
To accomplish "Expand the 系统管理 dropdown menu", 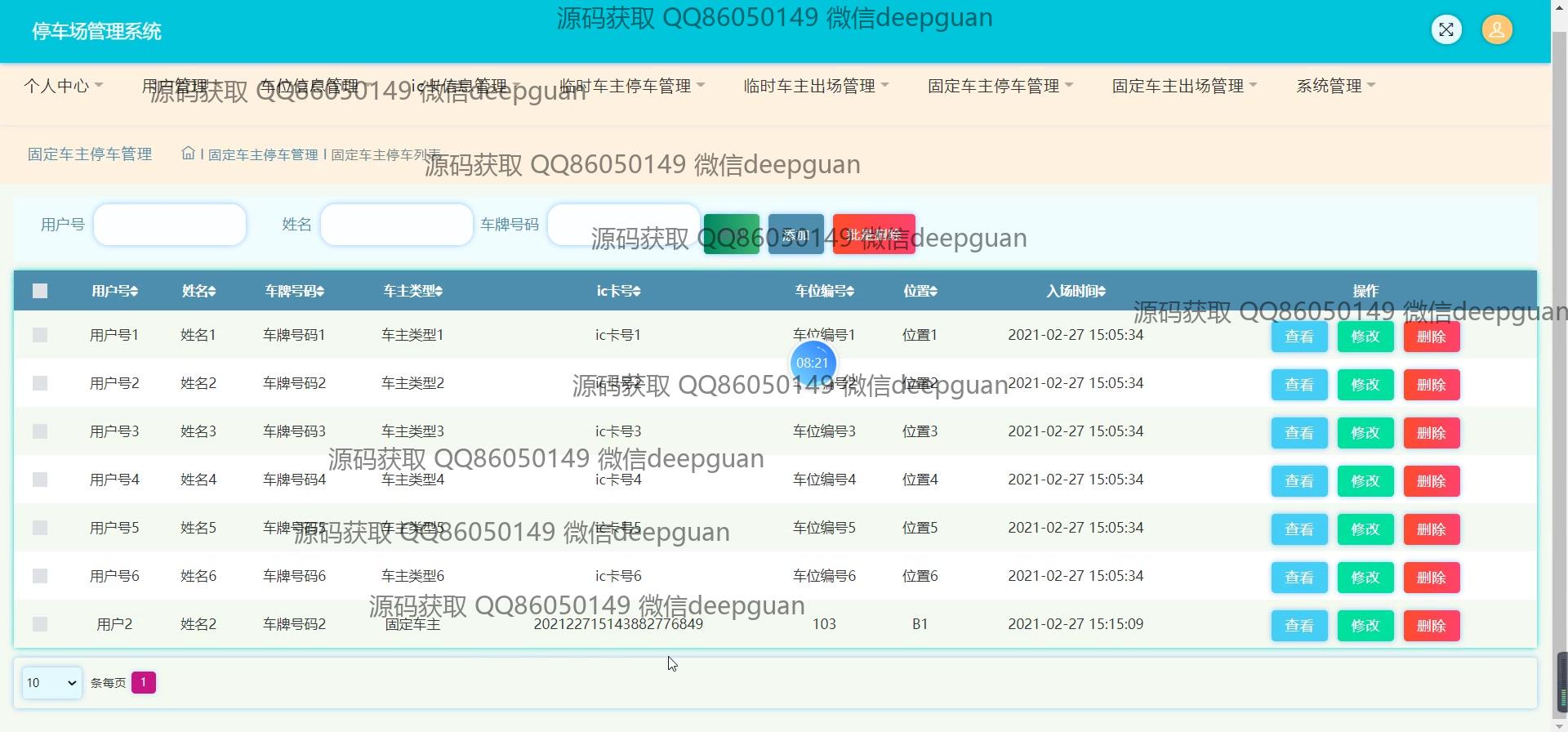I will [1335, 86].
